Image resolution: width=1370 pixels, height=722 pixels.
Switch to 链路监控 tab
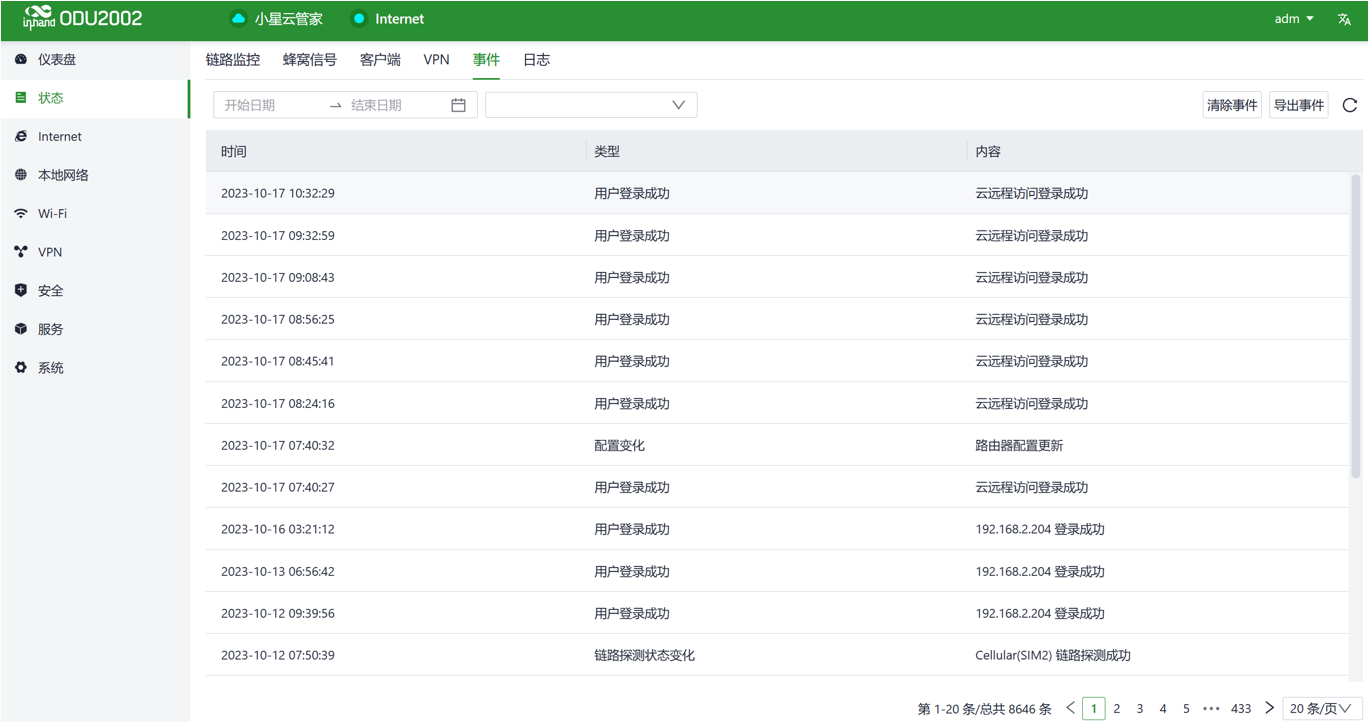pos(233,60)
